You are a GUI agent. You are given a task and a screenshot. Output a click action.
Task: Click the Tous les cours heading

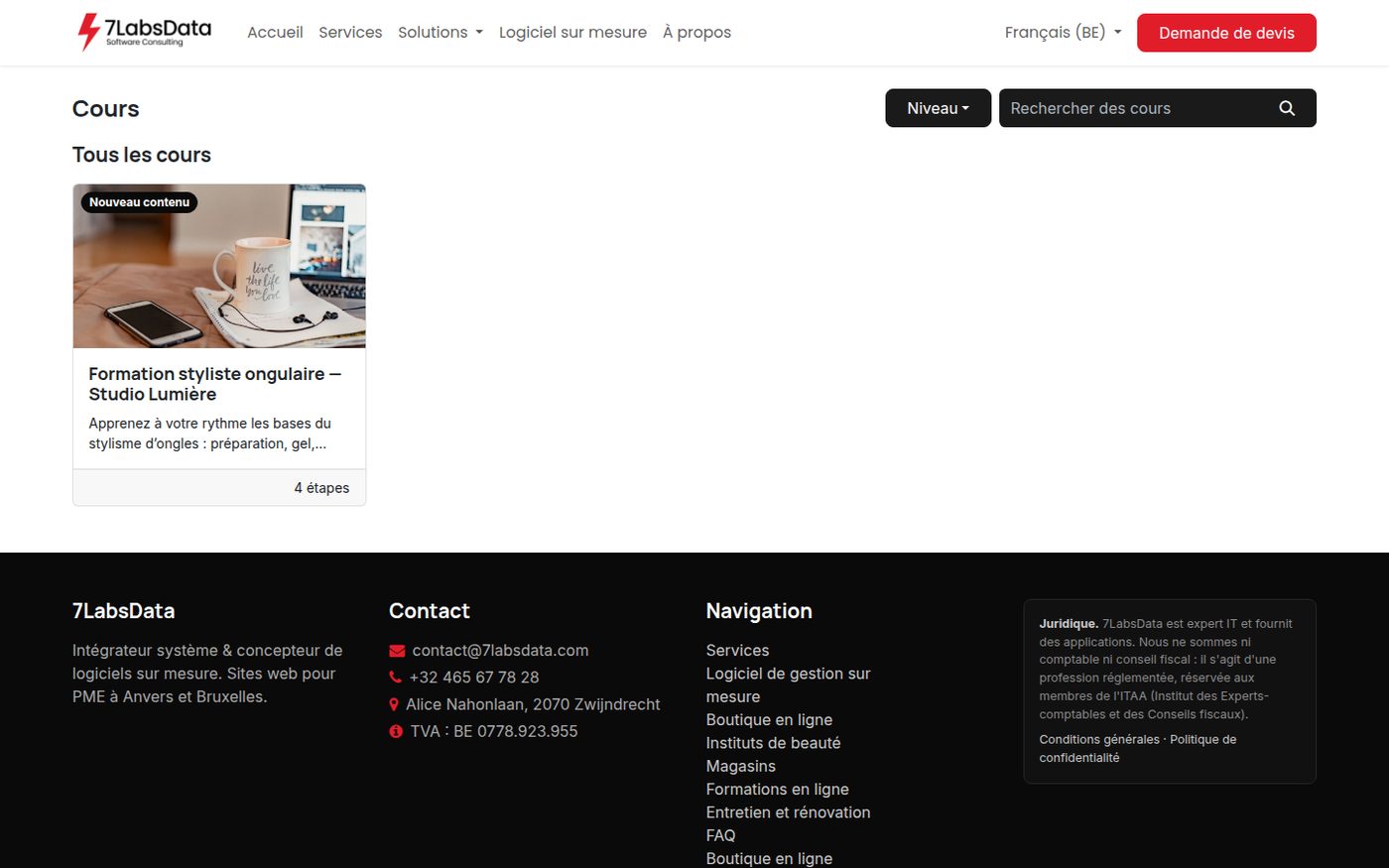142,155
